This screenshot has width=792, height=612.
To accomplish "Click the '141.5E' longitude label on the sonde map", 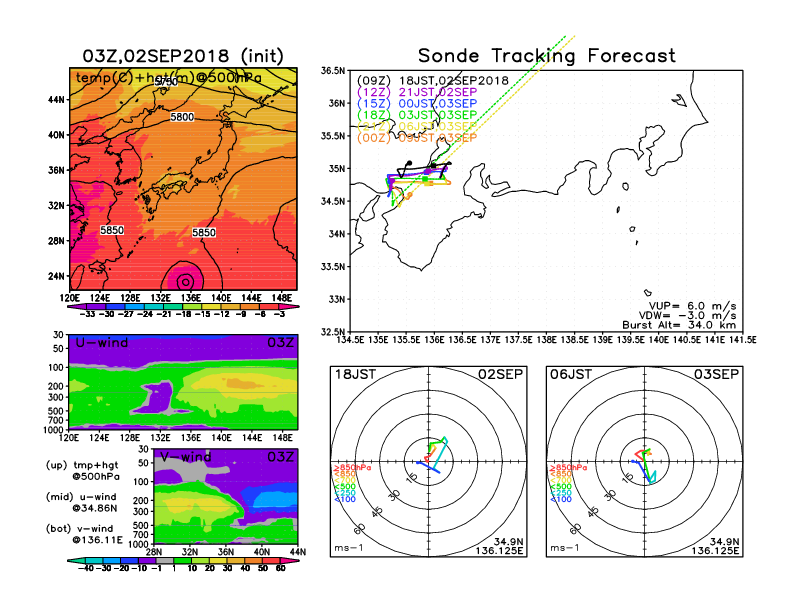I will click(x=742, y=340).
